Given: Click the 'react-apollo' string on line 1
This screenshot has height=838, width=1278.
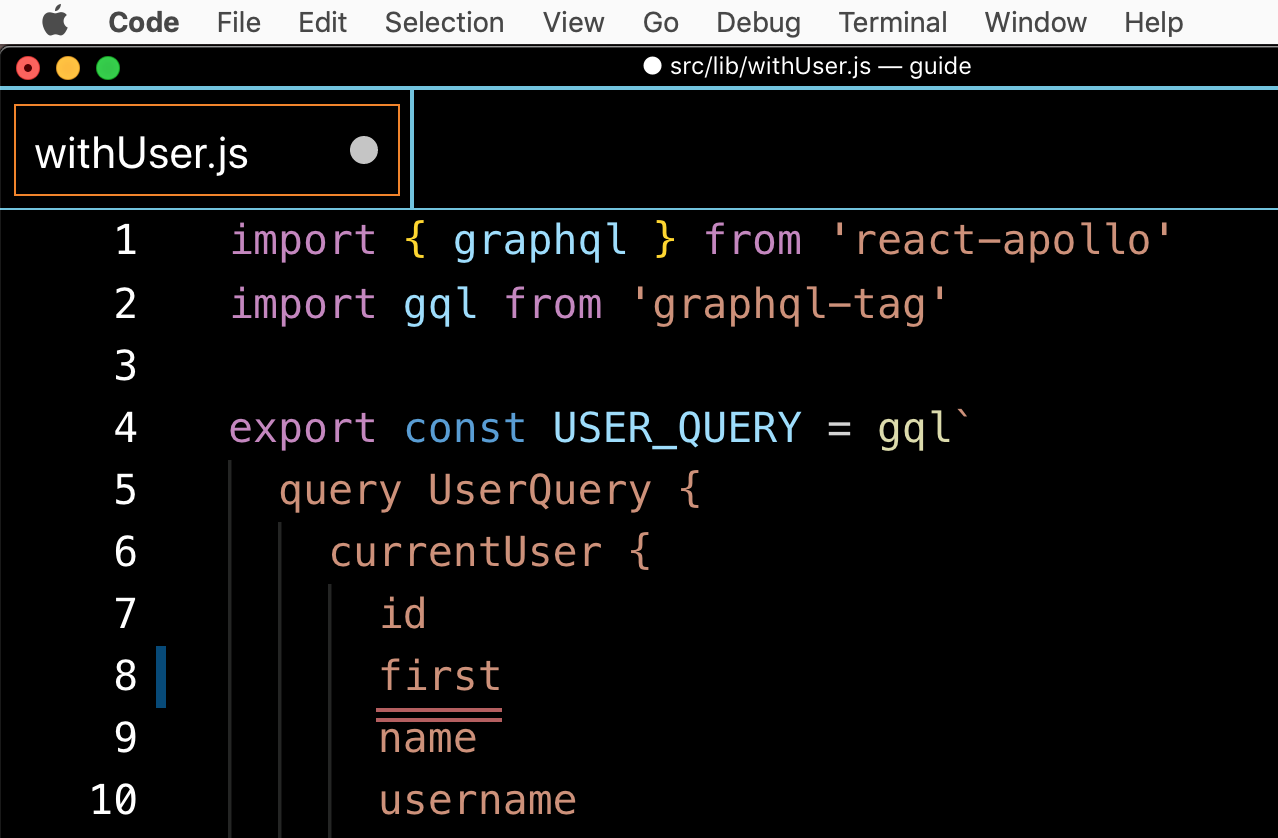Looking at the screenshot, I should click(1002, 241).
